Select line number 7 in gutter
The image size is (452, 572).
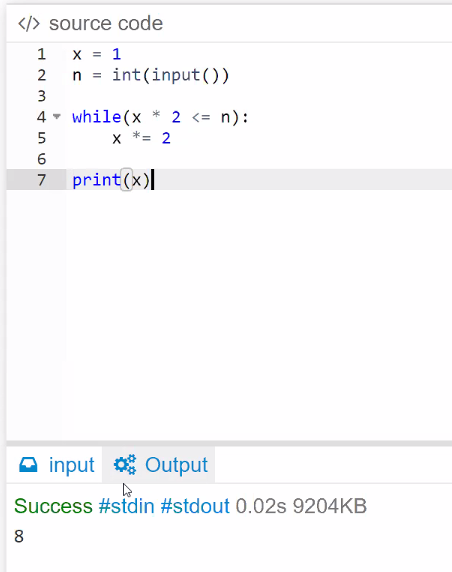click(42, 180)
